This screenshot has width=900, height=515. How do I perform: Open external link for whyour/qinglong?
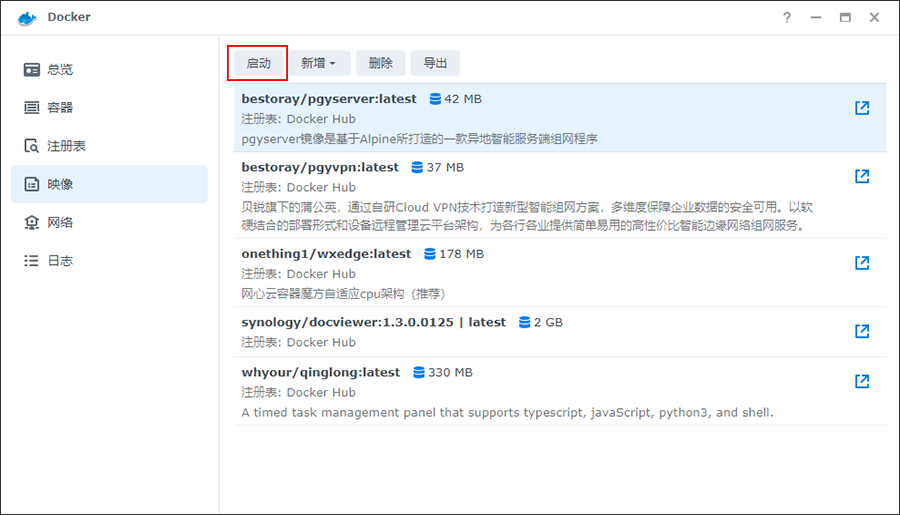pyautogui.click(x=862, y=381)
